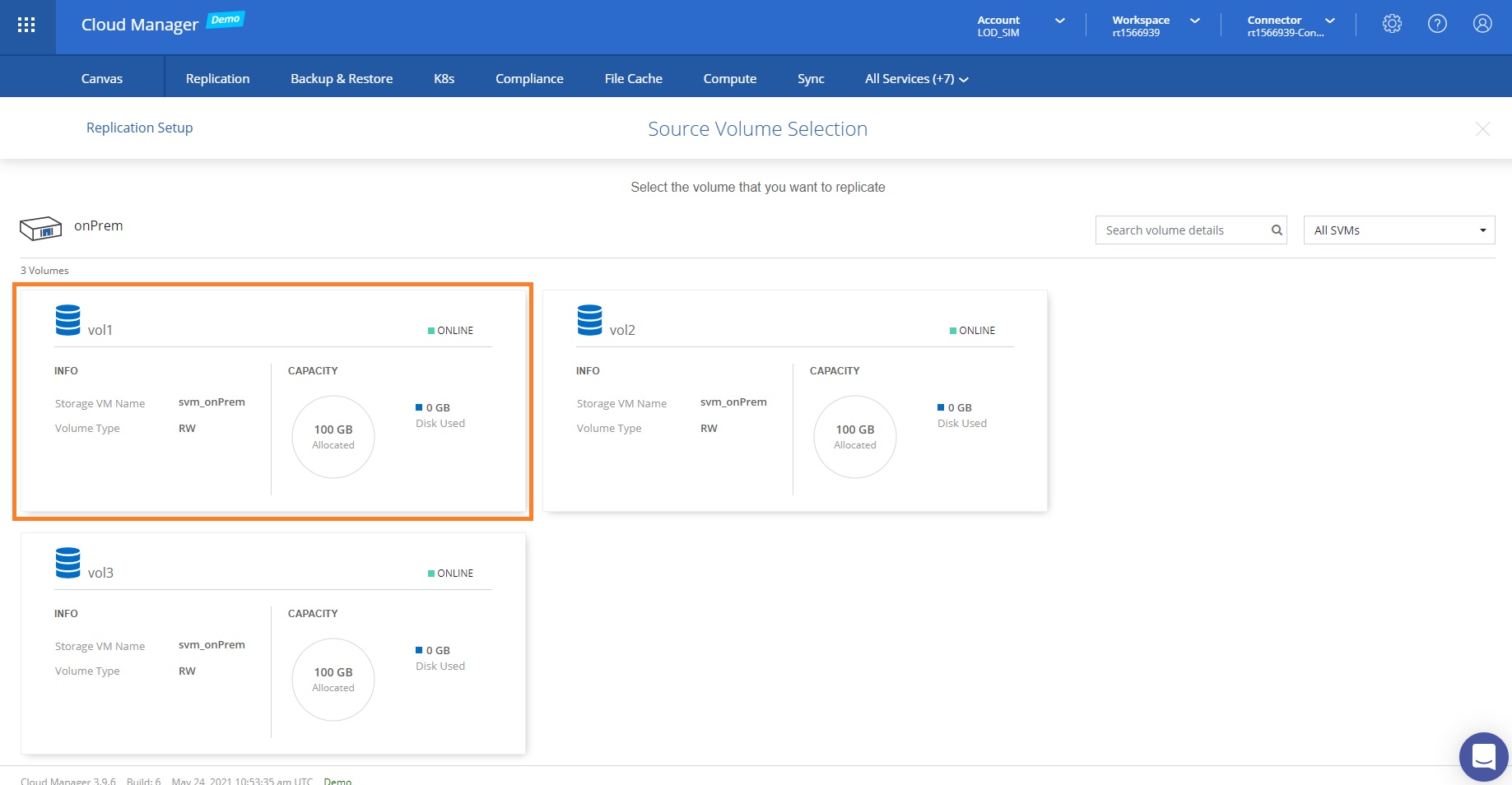
Task: Click in the Search volume details field
Action: click(1181, 230)
